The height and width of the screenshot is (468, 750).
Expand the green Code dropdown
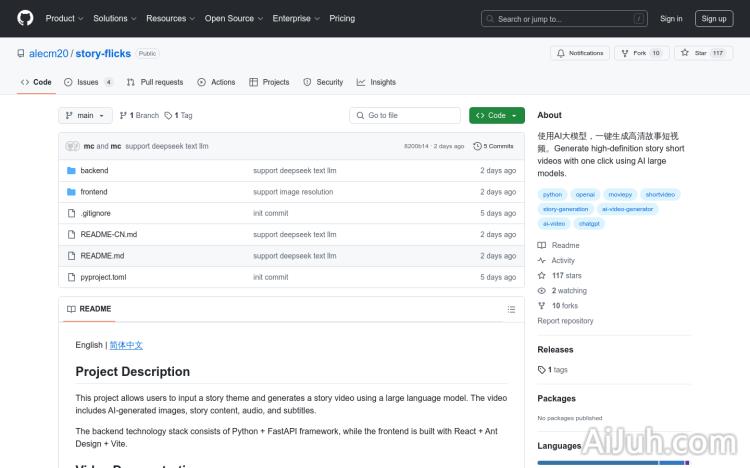pos(497,115)
